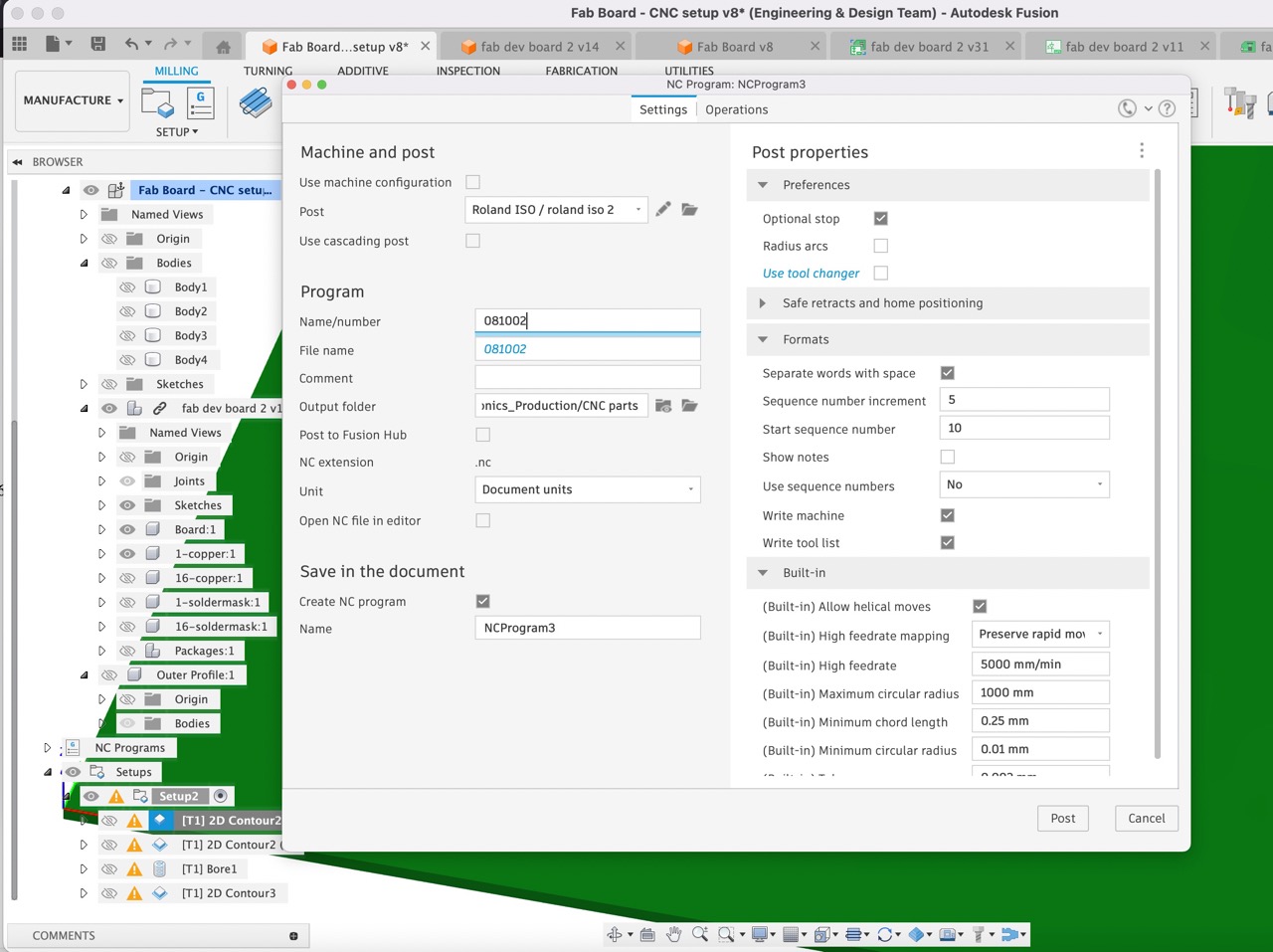Select the Orbit tool in navigation bar
The image size is (1273, 952).
click(x=615, y=934)
